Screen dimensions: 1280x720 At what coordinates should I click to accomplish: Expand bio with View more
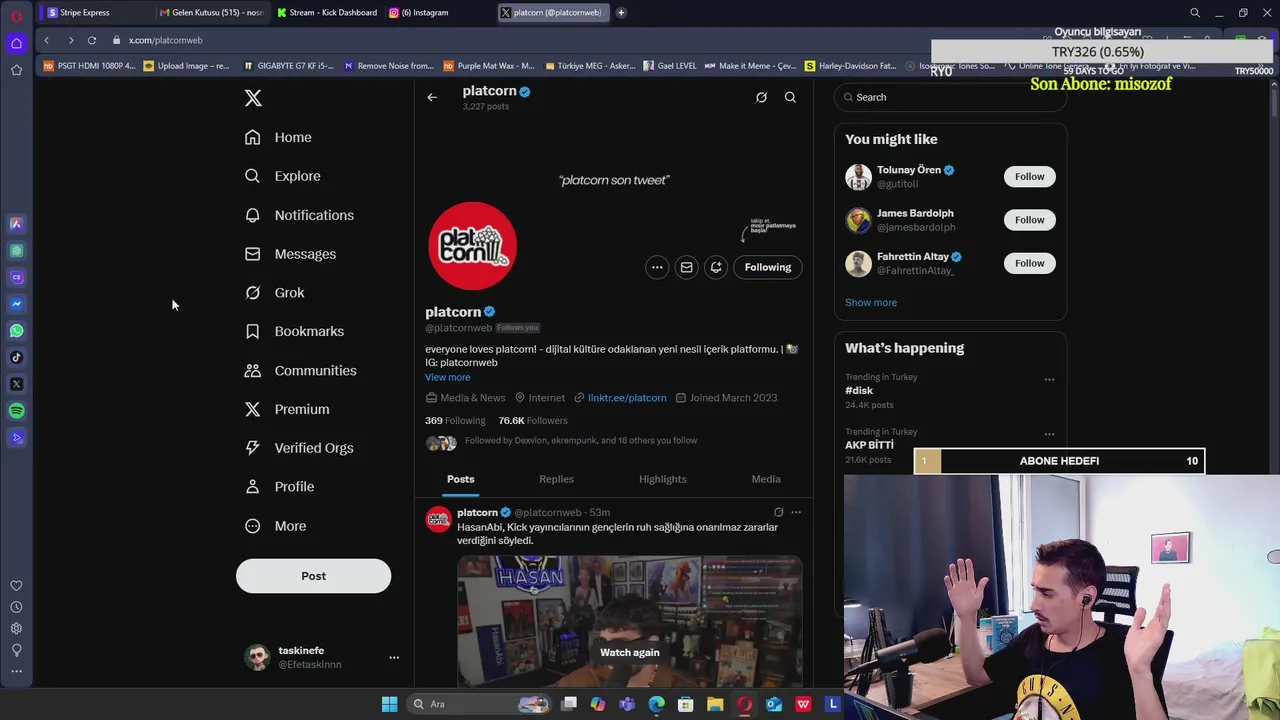click(x=447, y=377)
